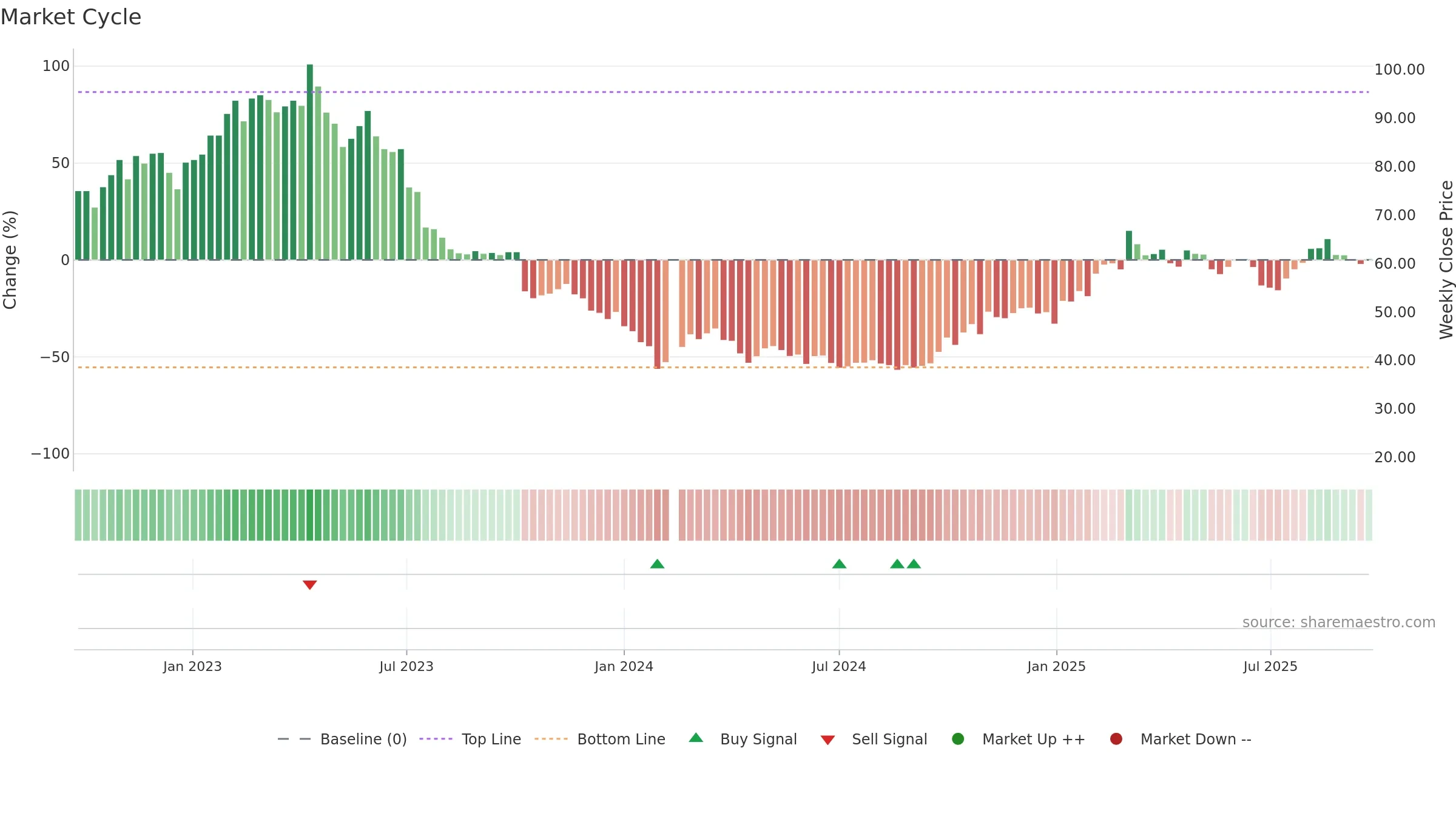Click the buy signal triangle at Jul 2024
The width and height of the screenshot is (1456, 819).
839,564
